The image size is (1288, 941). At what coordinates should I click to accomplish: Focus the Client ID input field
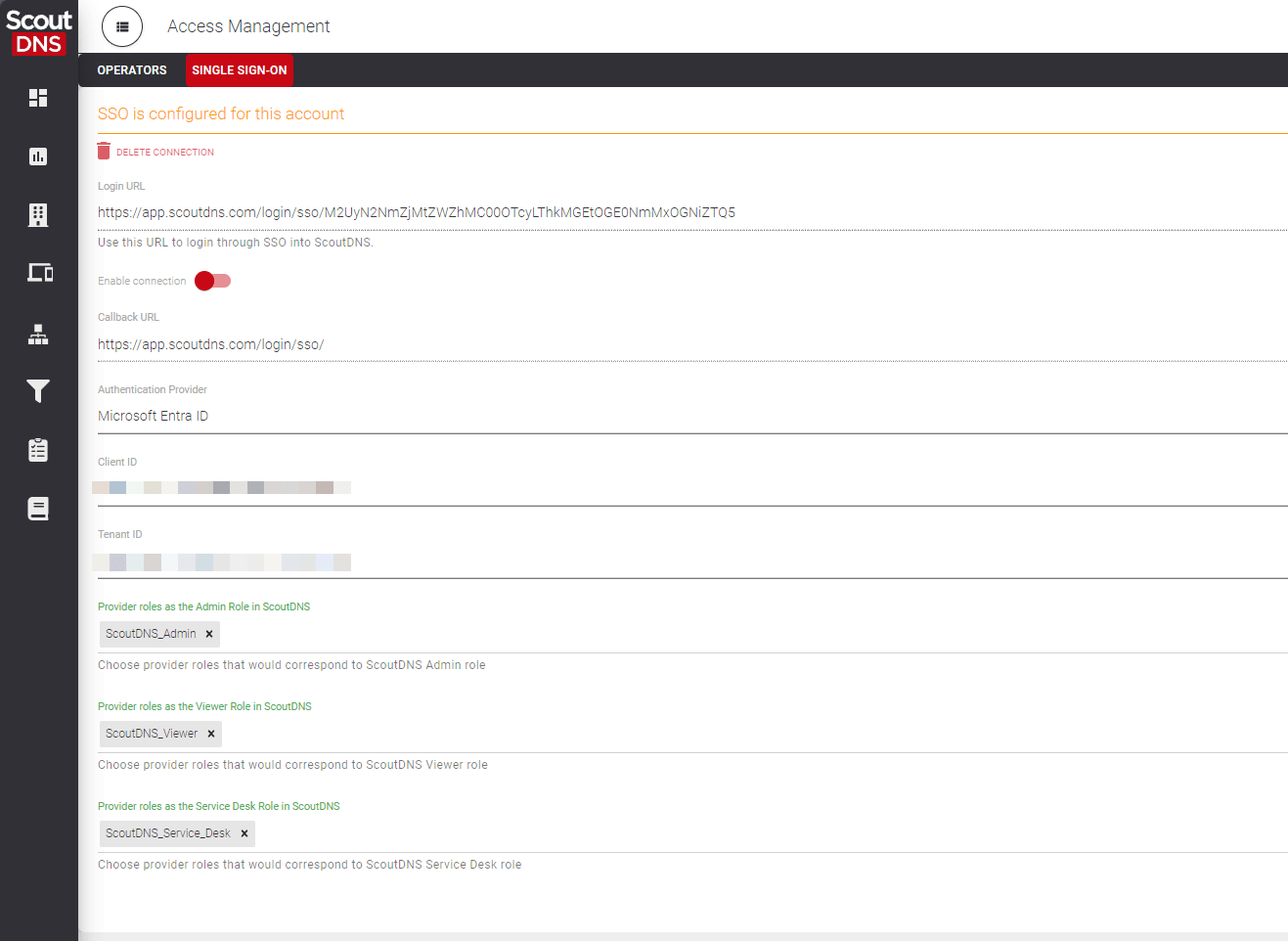click(x=692, y=488)
